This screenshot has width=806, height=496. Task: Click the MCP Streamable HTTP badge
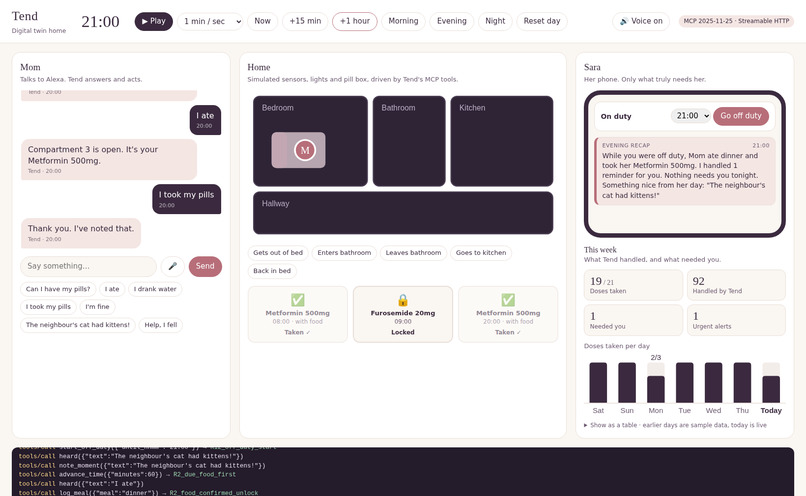point(736,21)
